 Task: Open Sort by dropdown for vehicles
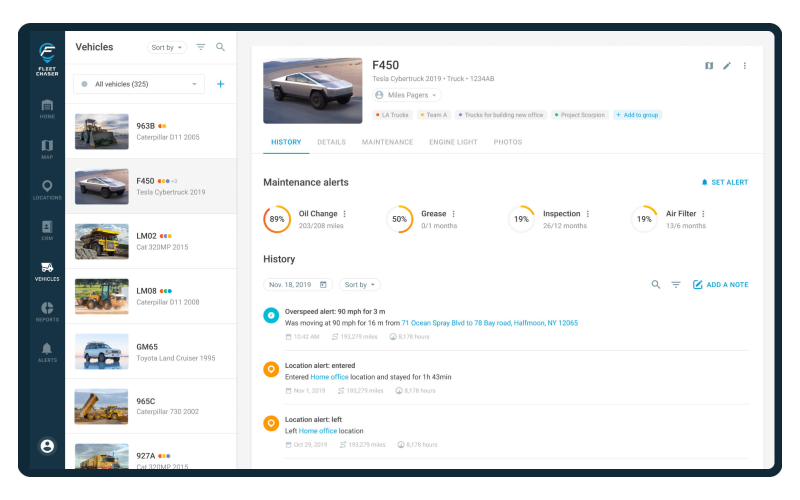pos(166,47)
